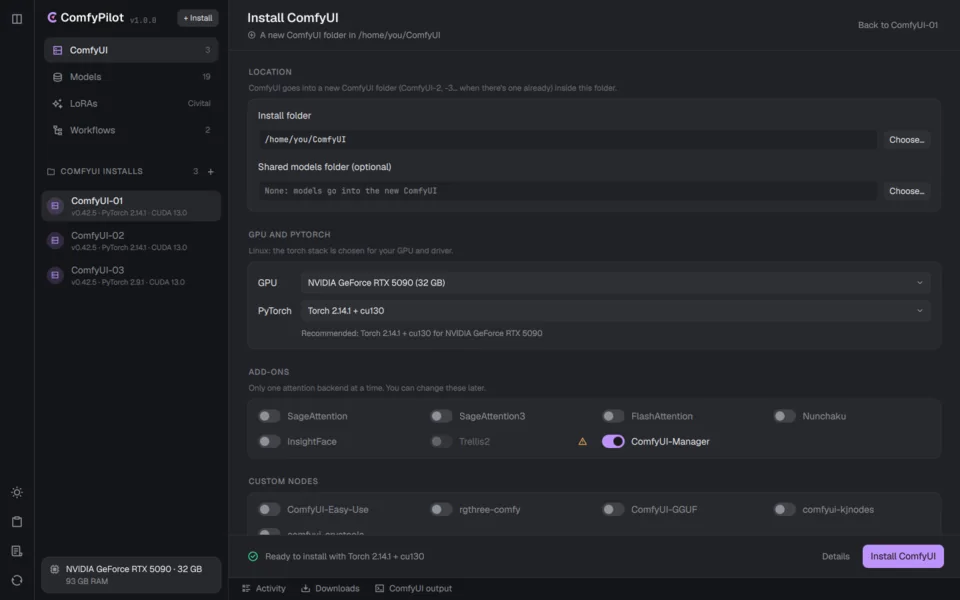Click the ComfyUI server icon in navigation

pos(58,50)
